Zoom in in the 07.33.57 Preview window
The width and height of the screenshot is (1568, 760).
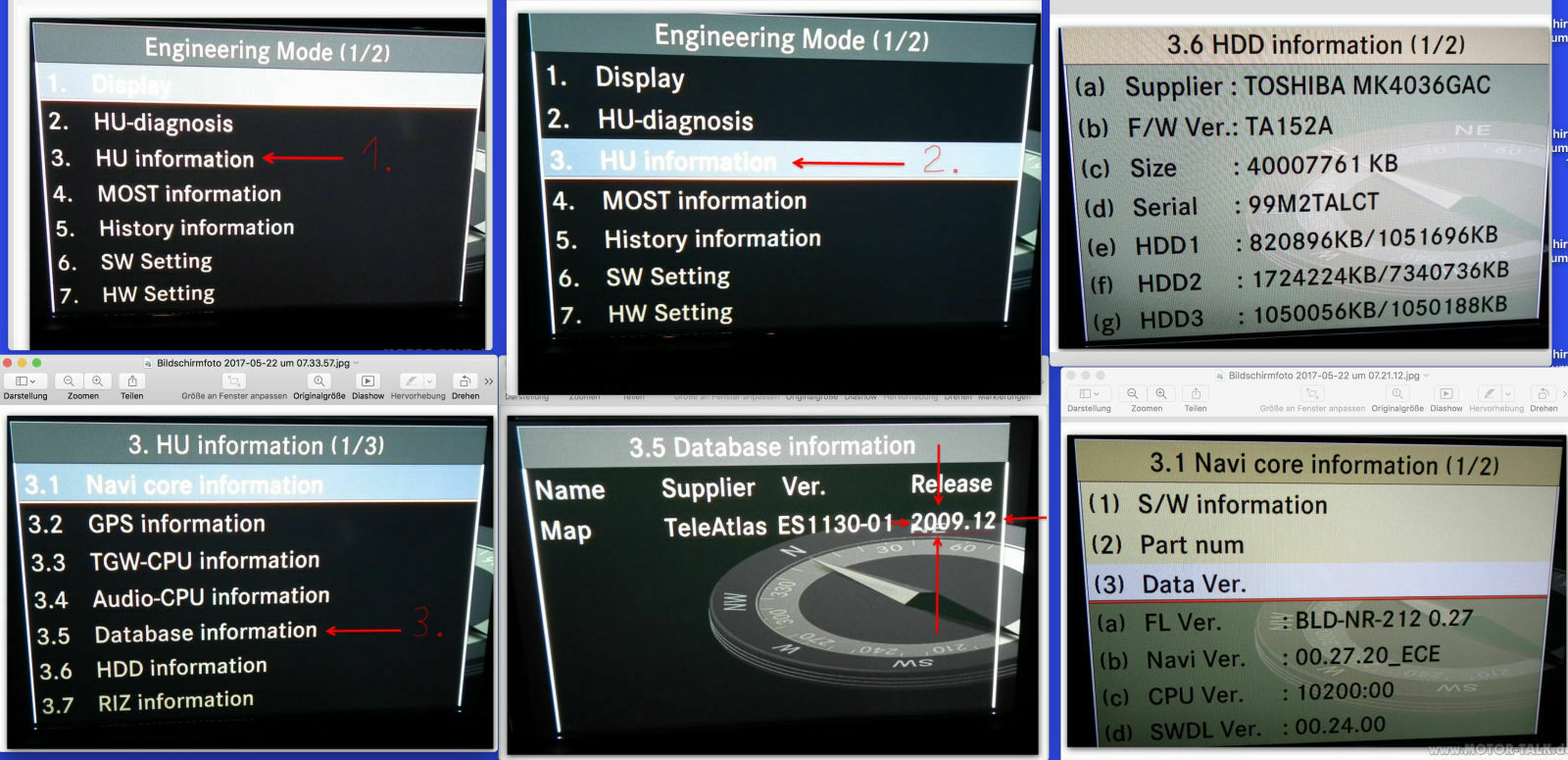coord(97,380)
